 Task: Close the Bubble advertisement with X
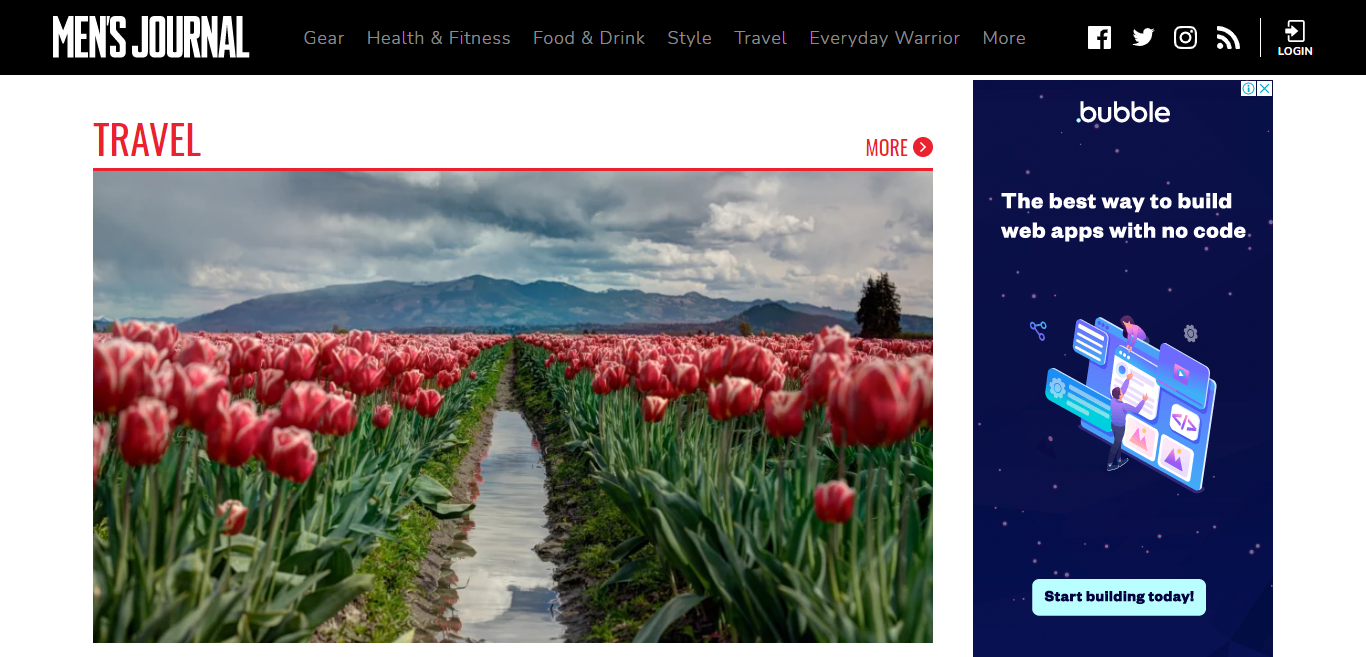point(1264,88)
